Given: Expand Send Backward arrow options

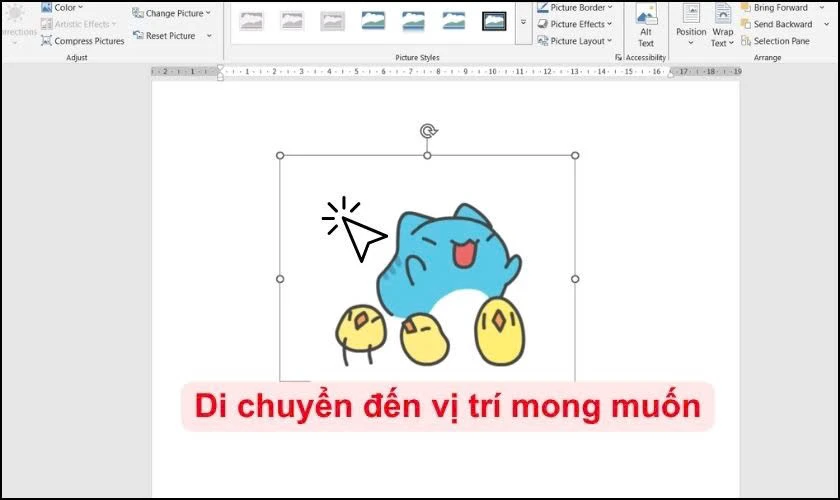Looking at the screenshot, I should click(827, 24).
